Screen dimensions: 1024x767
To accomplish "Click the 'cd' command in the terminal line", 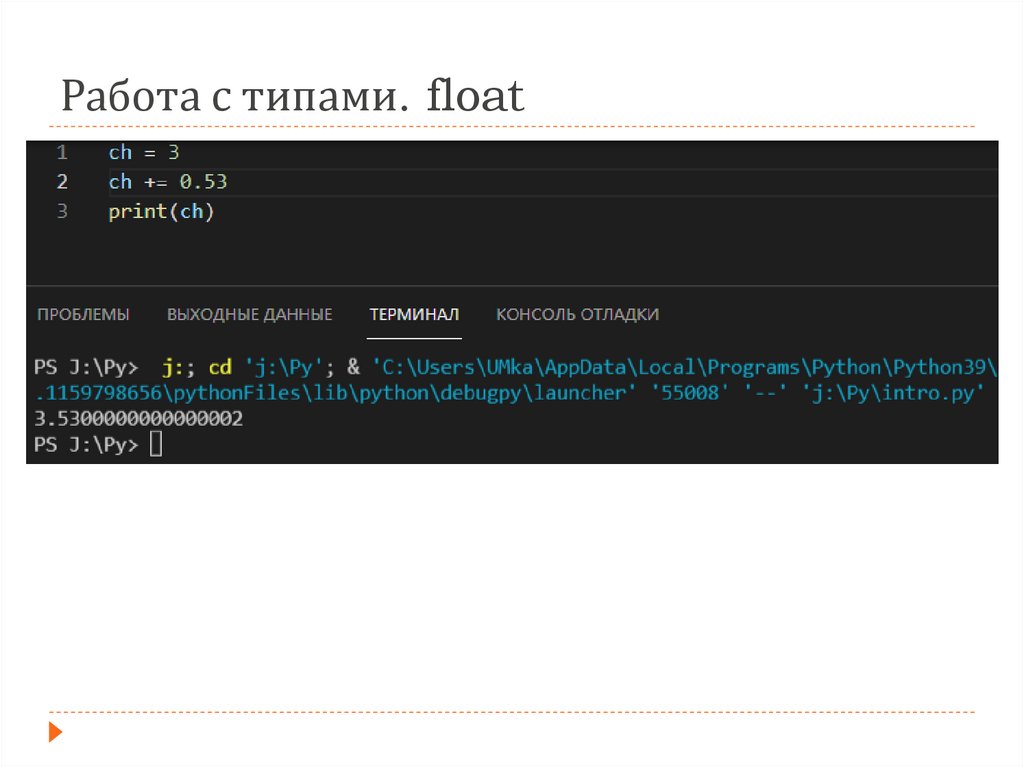I will [x=220, y=366].
